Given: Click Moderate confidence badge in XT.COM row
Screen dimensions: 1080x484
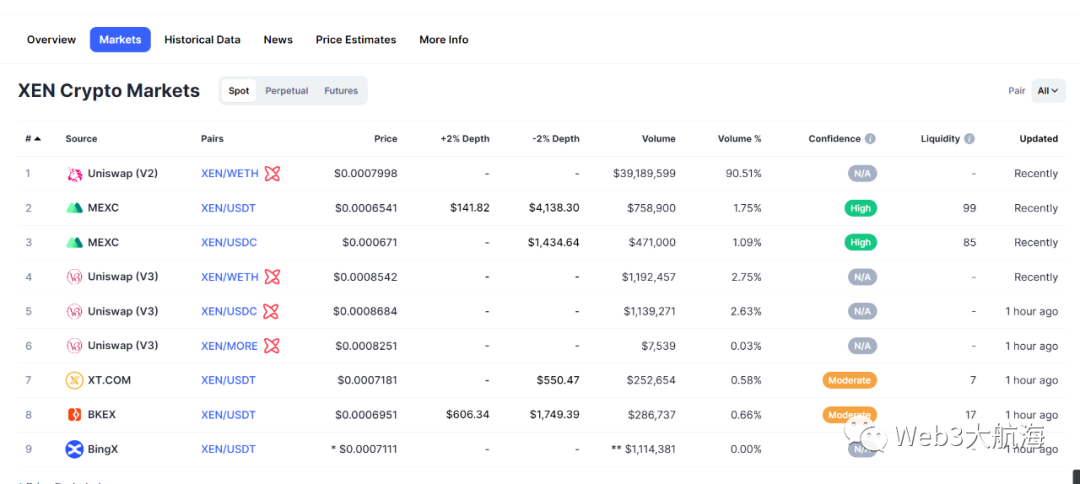Looking at the screenshot, I should (849, 380).
